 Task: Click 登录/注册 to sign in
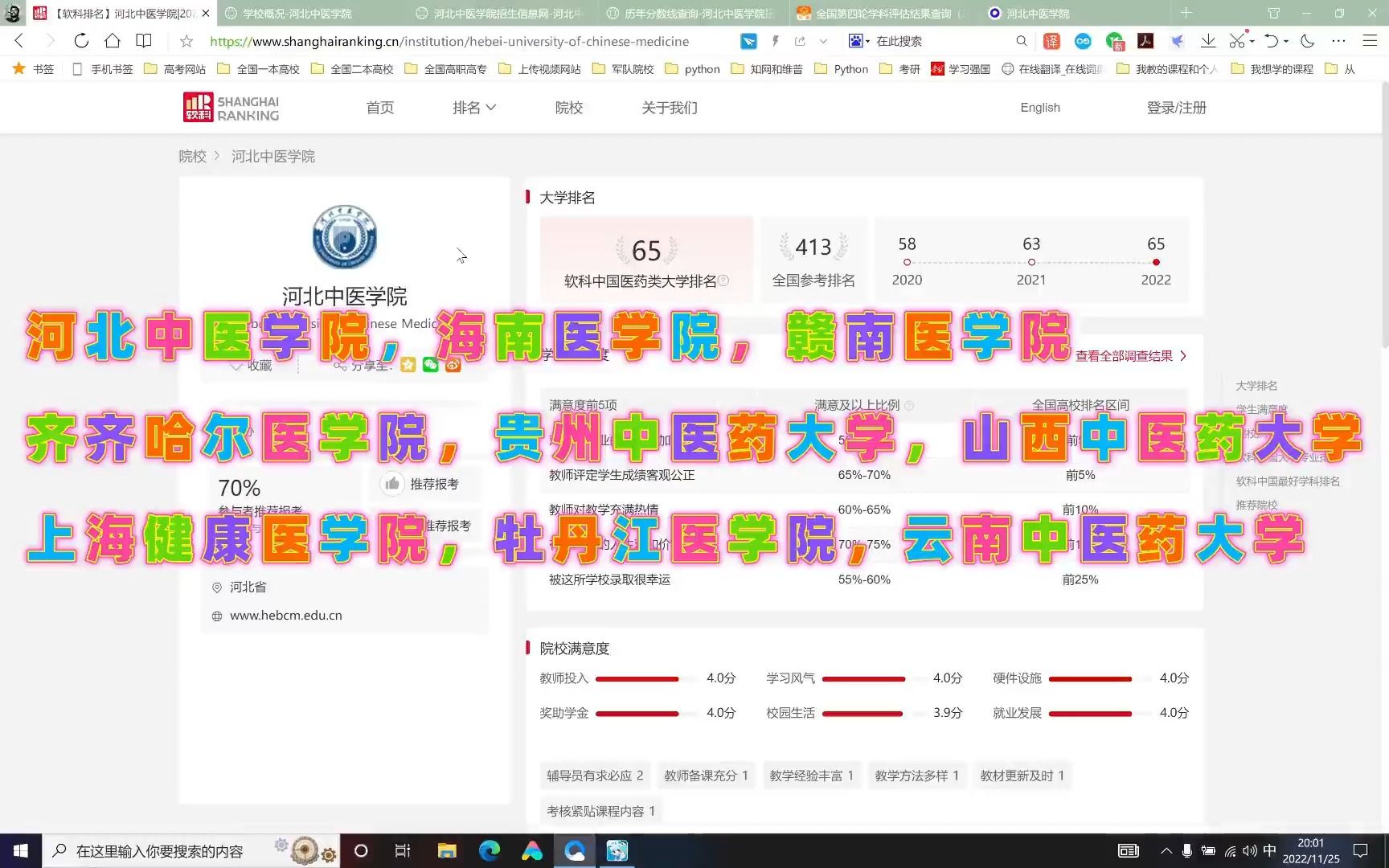(1176, 108)
